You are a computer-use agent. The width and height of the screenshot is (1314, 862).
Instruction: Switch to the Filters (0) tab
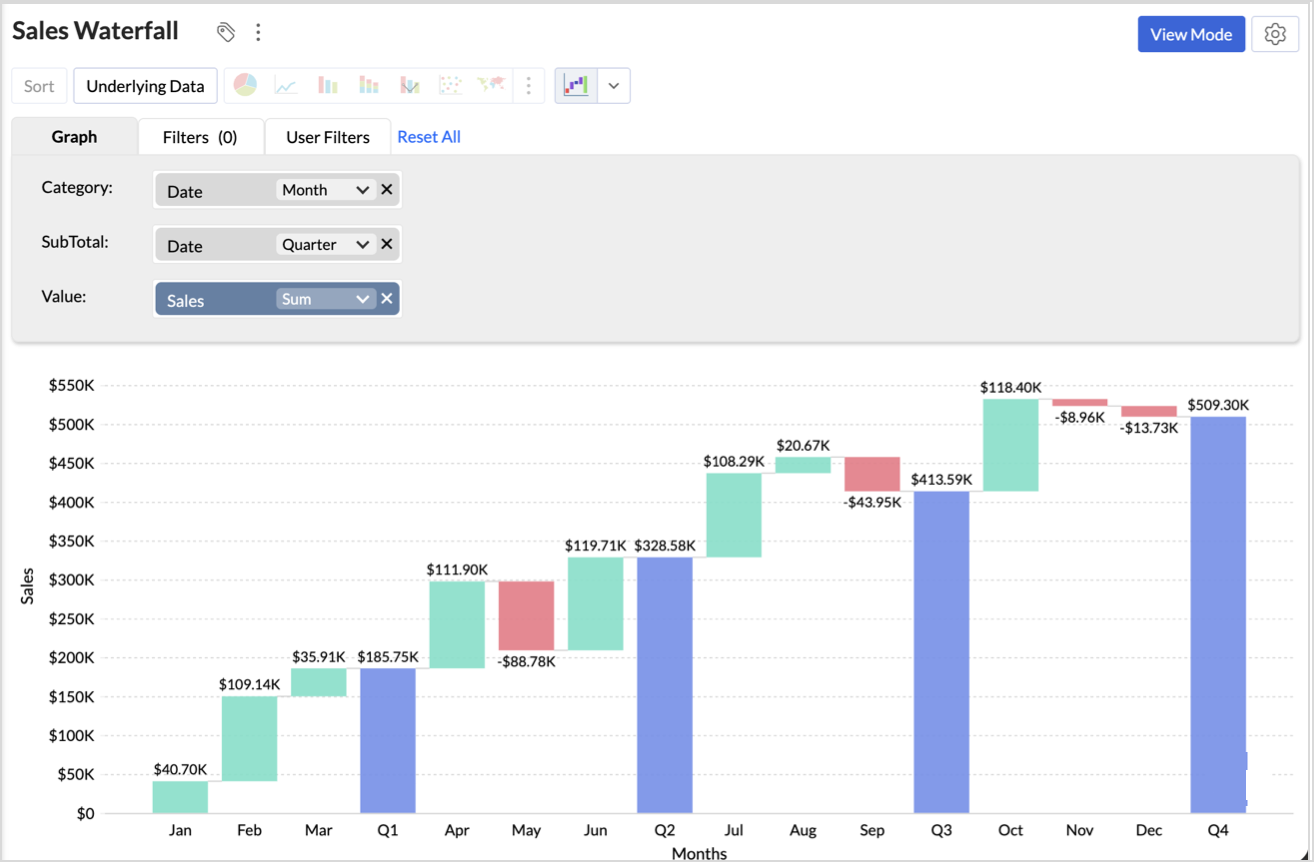[x=200, y=137]
